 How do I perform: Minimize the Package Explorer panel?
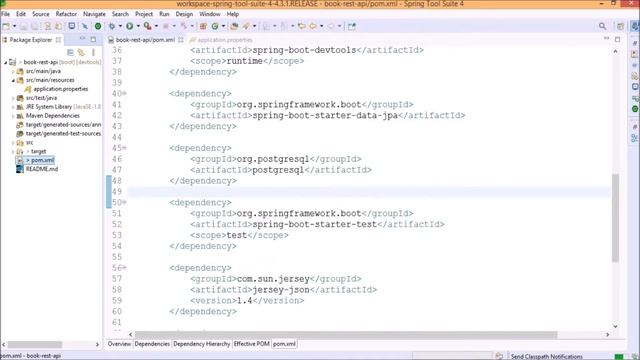pos(82,39)
